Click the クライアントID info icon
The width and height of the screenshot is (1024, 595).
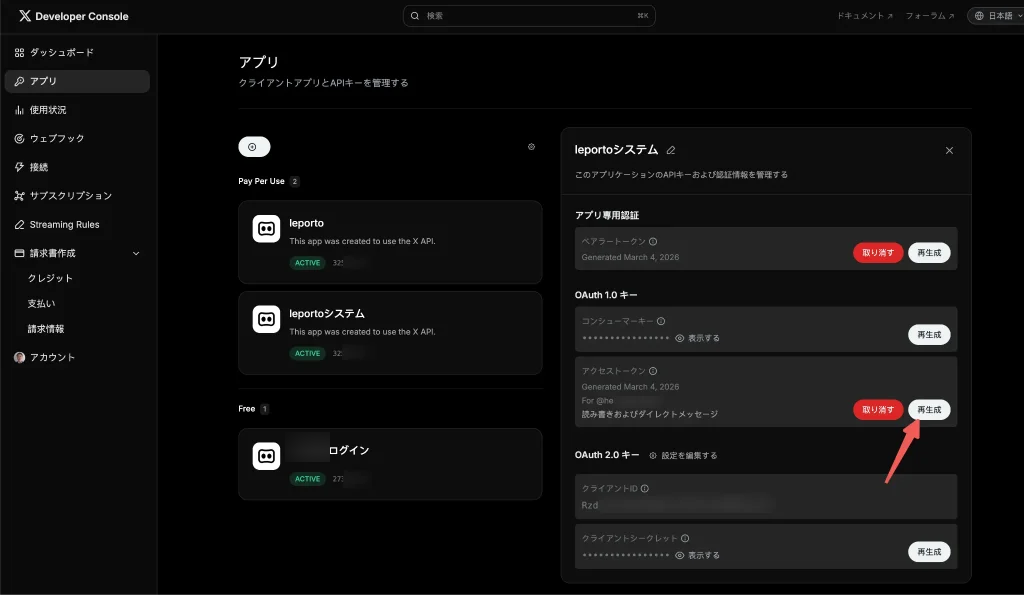(x=645, y=489)
